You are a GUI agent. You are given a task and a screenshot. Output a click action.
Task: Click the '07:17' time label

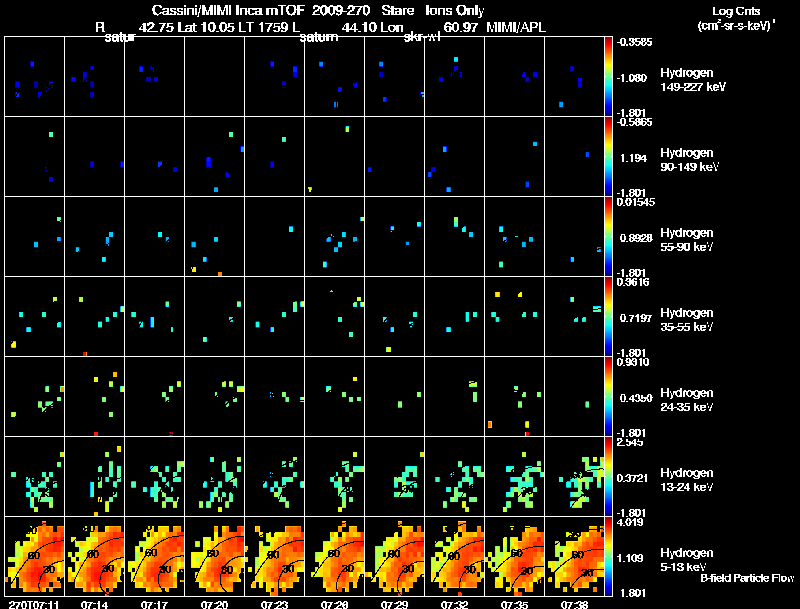(x=155, y=605)
